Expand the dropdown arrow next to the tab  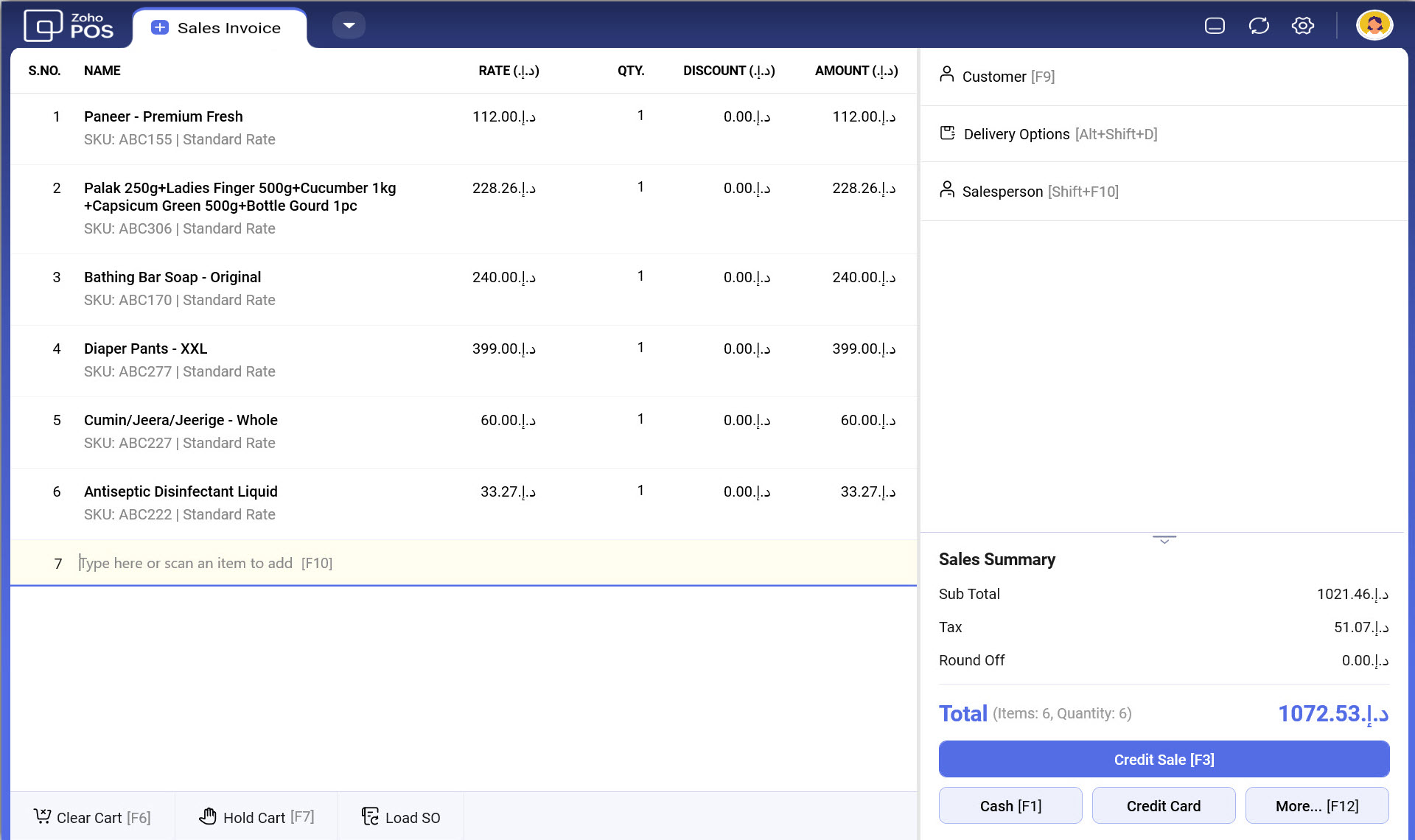[349, 26]
